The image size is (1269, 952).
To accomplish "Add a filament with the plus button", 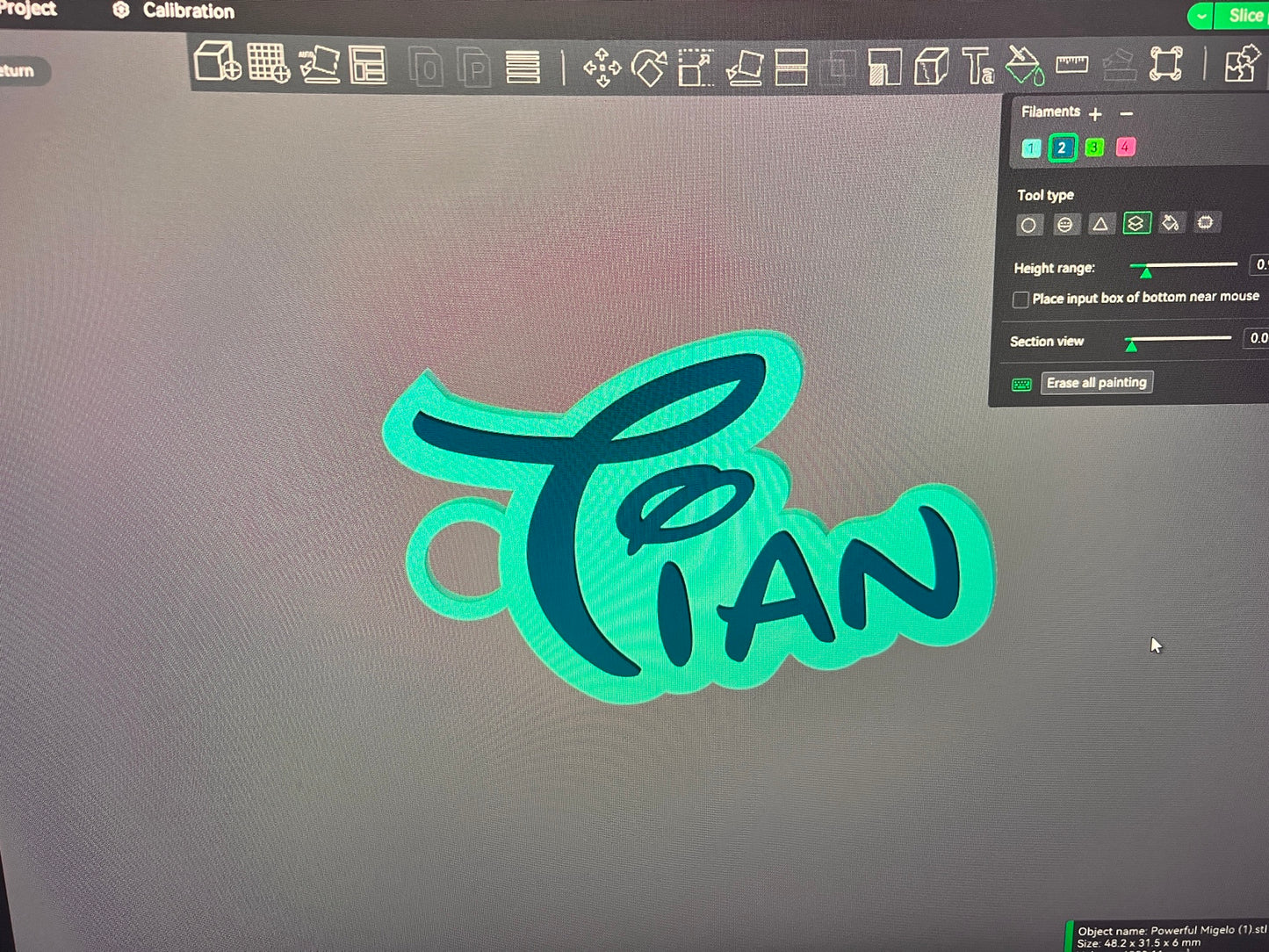I will click(1095, 114).
